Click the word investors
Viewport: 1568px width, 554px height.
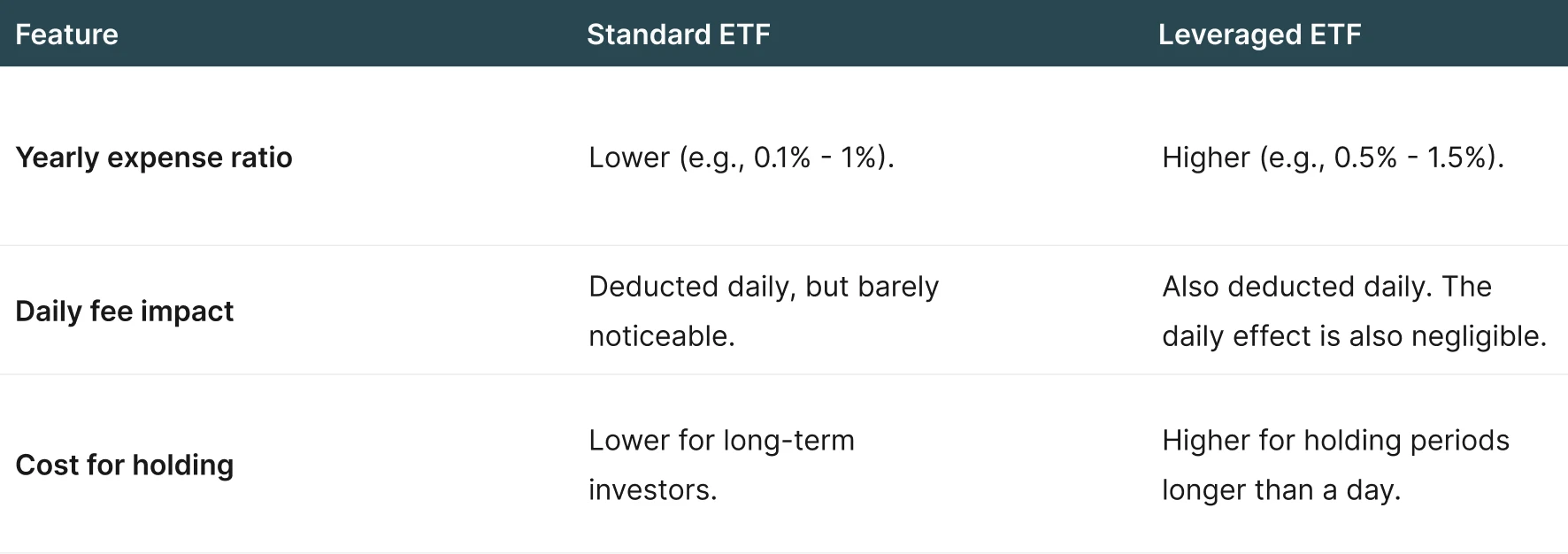(x=652, y=490)
